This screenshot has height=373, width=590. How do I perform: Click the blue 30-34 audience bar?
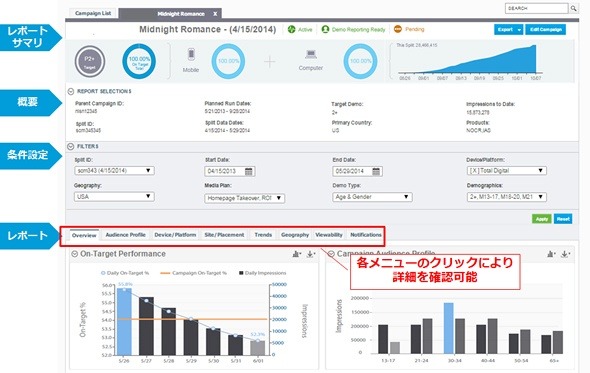(449, 328)
